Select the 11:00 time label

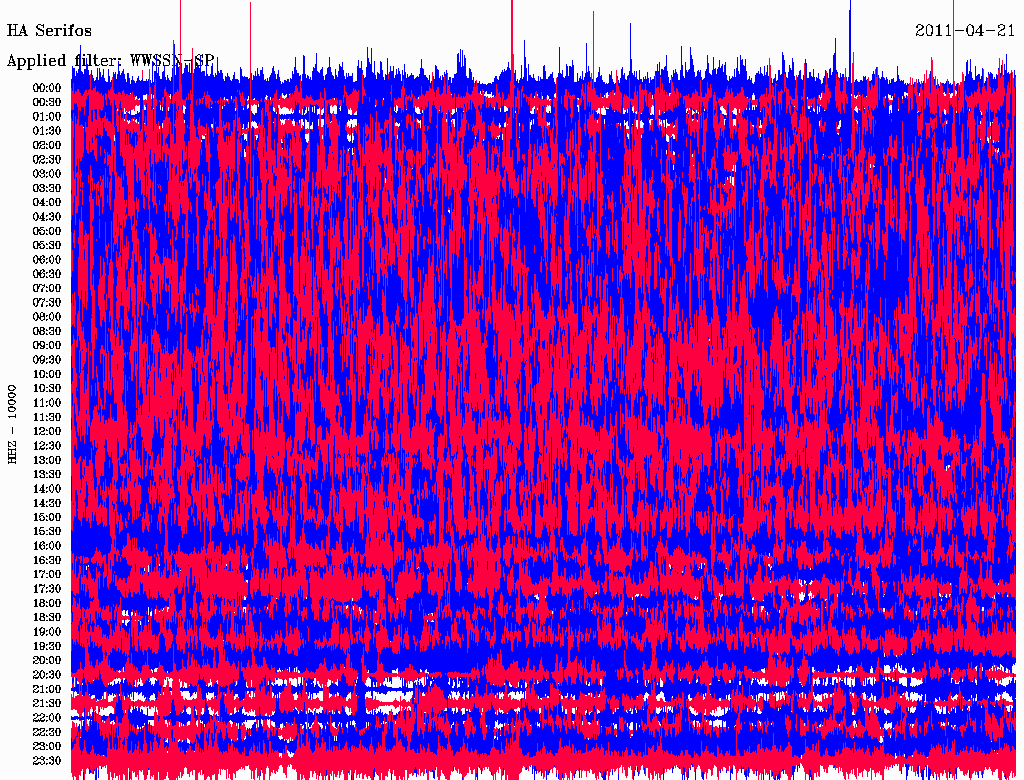point(47,403)
